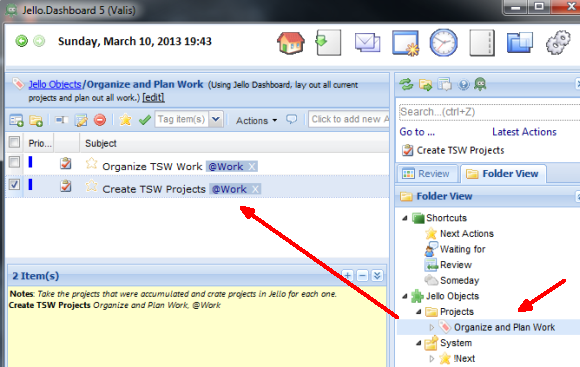Open the Home dashboard house icon
This screenshot has width=580, height=367.
291,43
